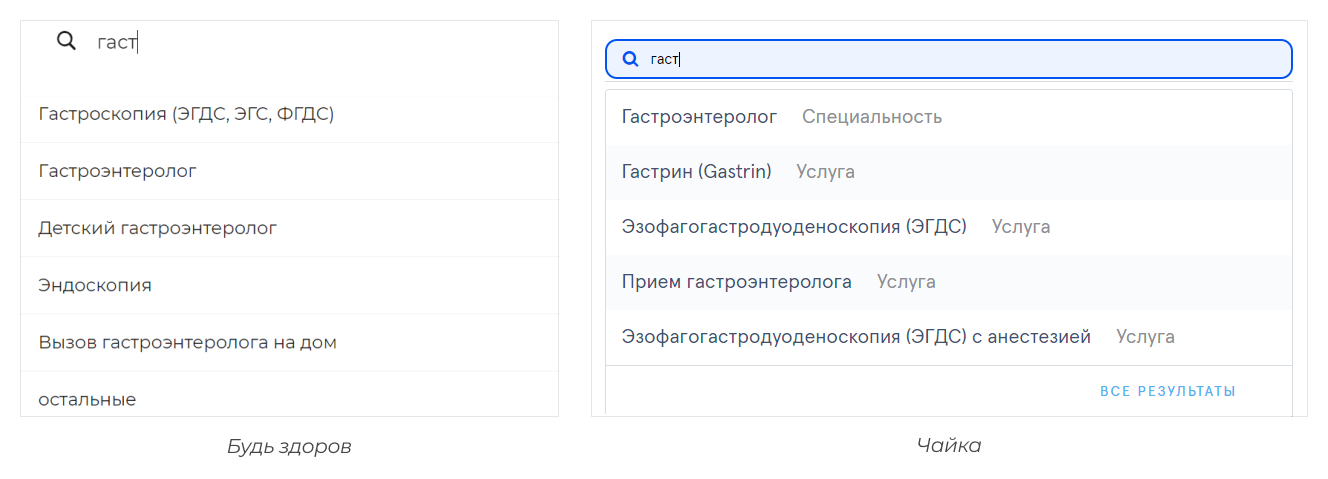The width and height of the screenshot is (1328, 479).
Task: Choose 'Вызов гастроэнтеролога на дом' option
Action: (x=187, y=342)
